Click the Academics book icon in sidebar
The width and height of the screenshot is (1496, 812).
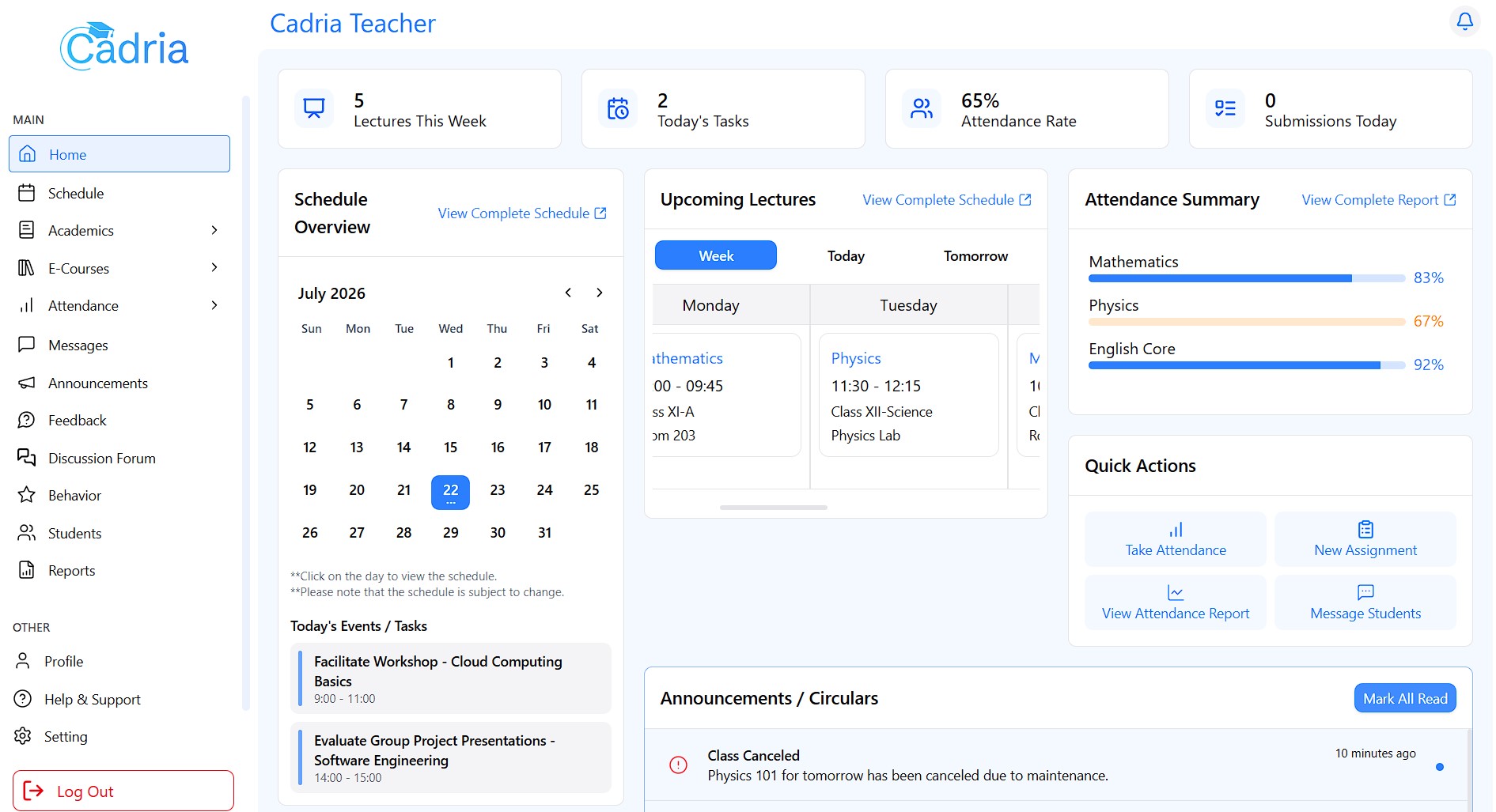coord(27,230)
